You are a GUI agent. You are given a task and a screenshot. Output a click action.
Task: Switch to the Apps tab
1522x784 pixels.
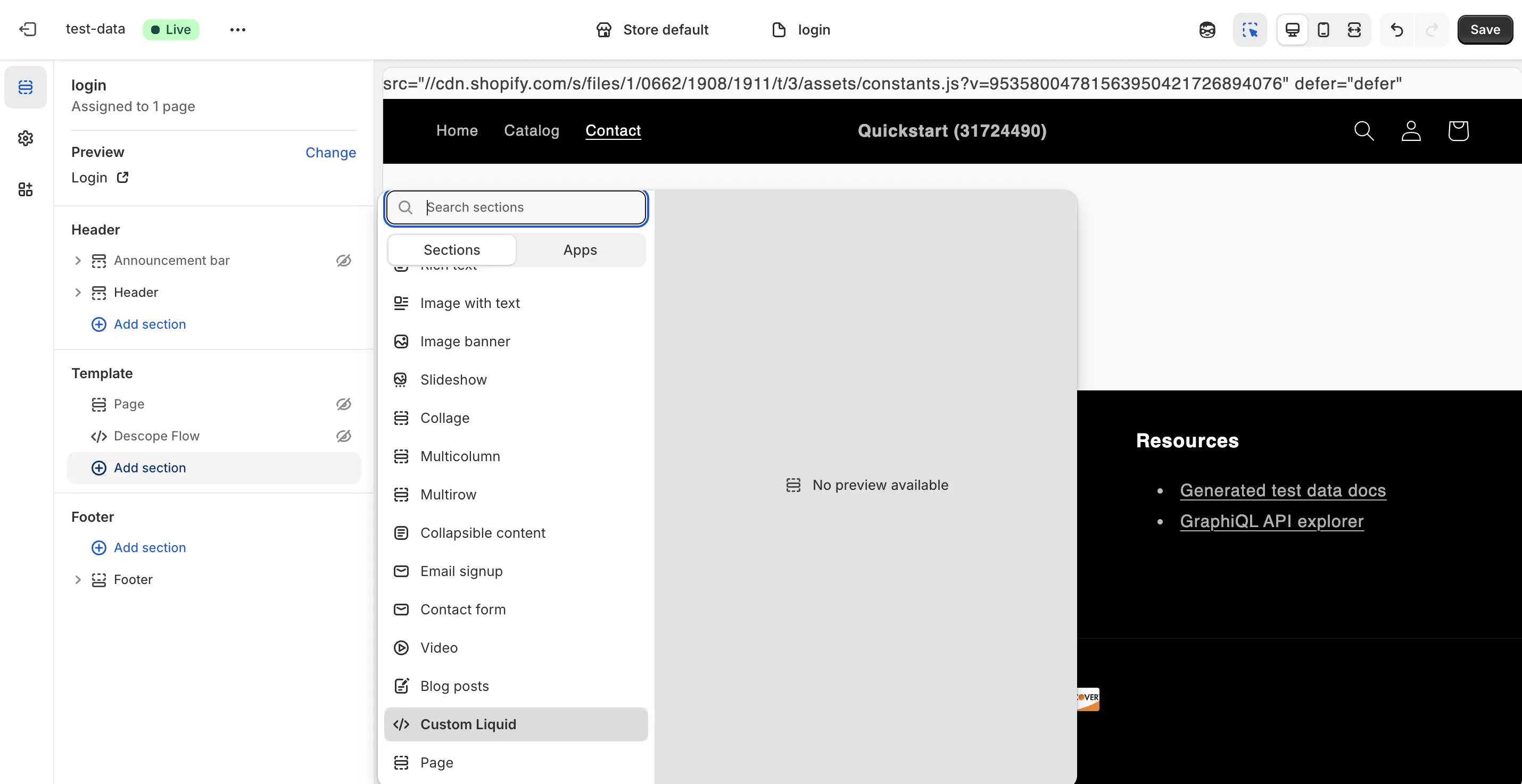coord(580,250)
